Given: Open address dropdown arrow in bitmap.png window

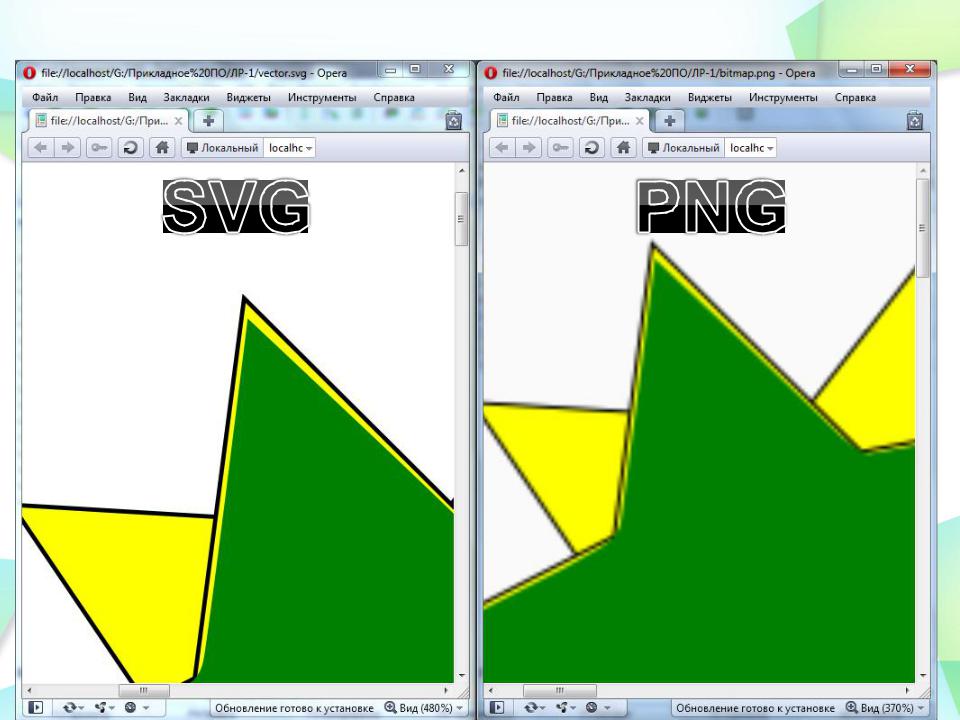Looking at the screenshot, I should [x=770, y=148].
